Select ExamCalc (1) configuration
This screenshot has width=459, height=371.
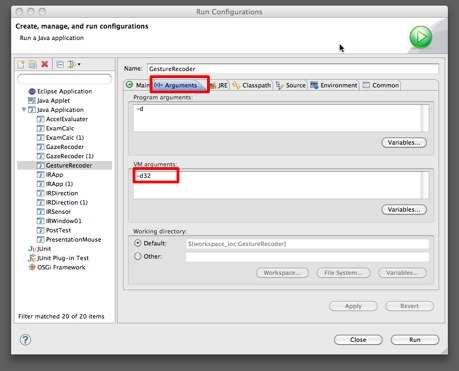pyautogui.click(x=65, y=138)
